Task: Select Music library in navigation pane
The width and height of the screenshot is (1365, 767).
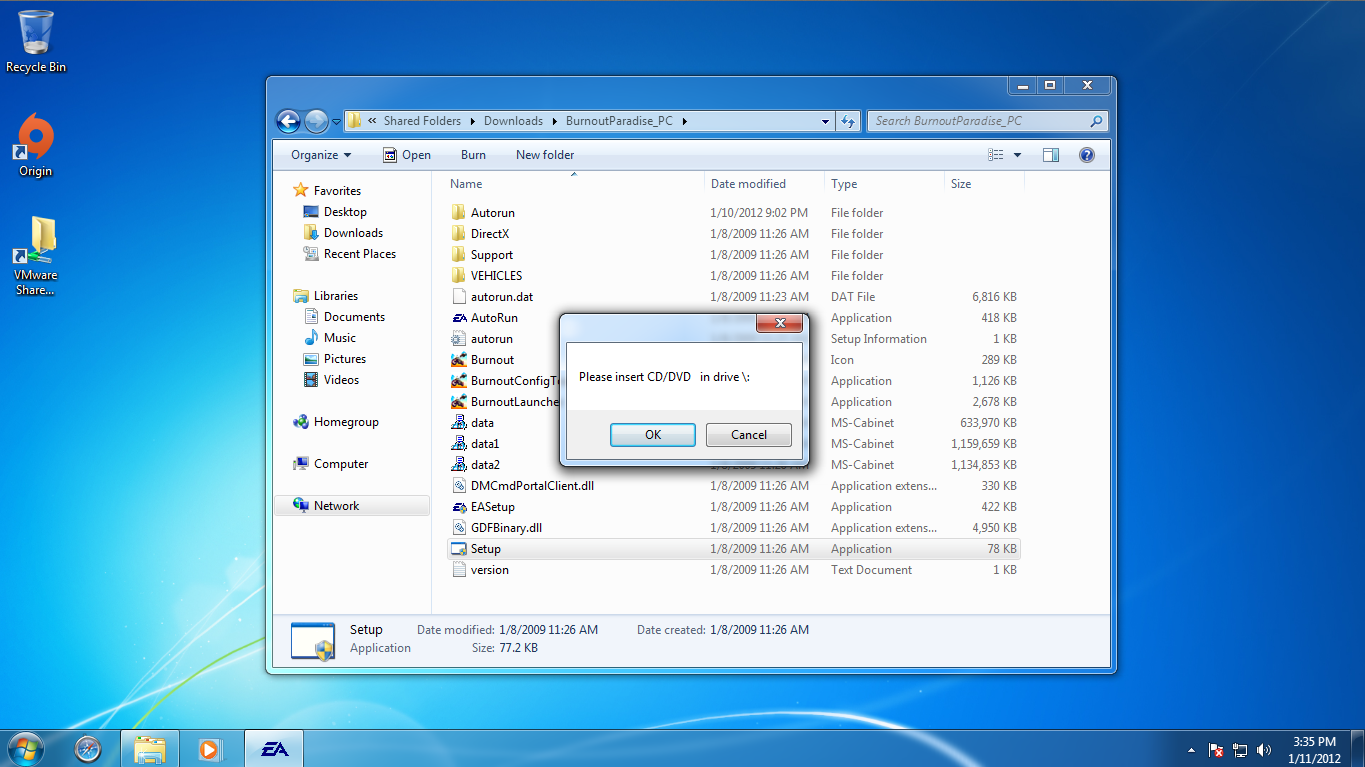Action: [330, 338]
